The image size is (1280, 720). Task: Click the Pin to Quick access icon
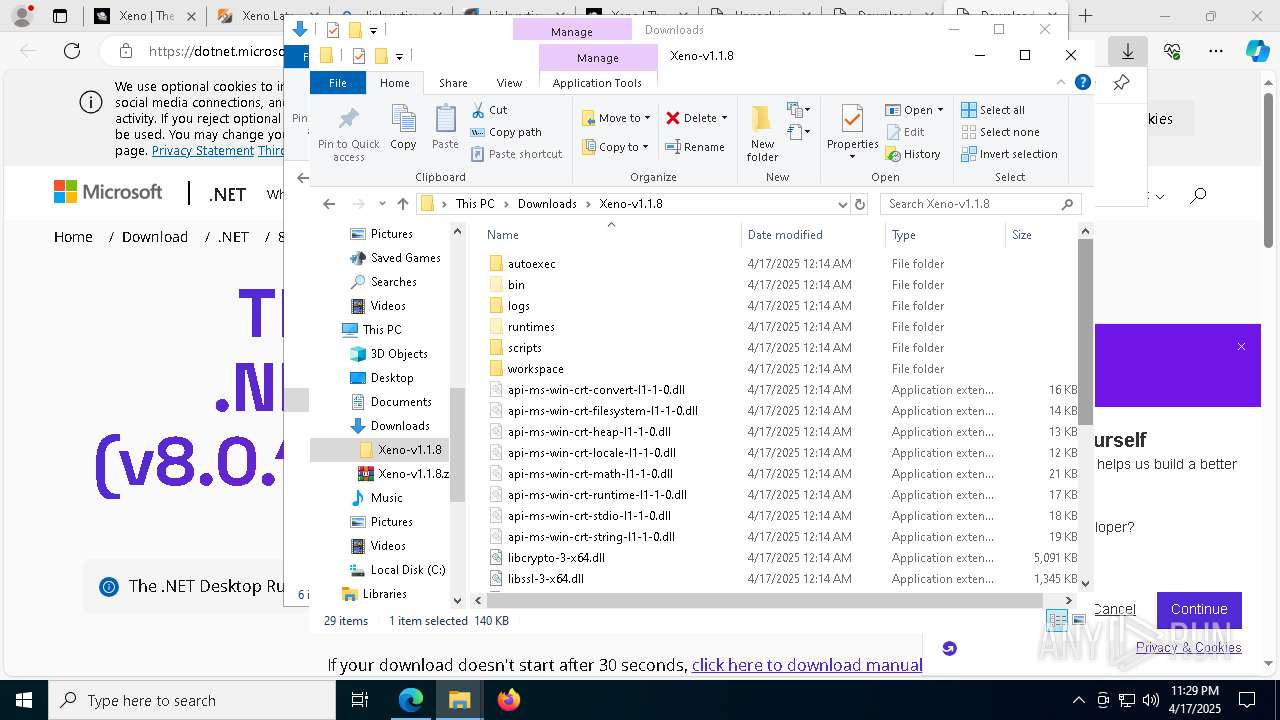349,133
